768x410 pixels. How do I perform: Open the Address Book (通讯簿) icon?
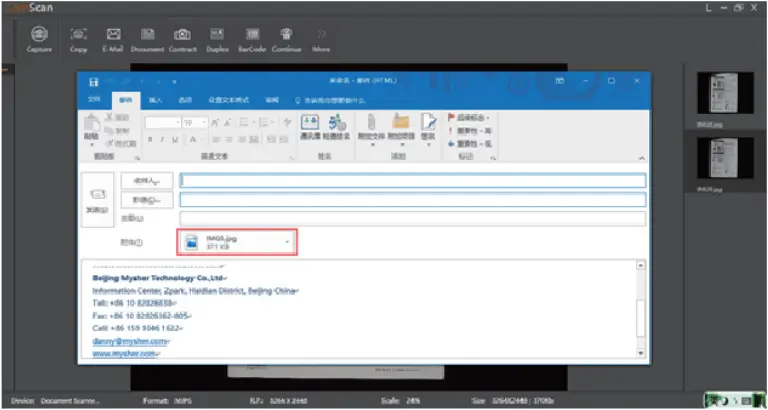coord(310,122)
